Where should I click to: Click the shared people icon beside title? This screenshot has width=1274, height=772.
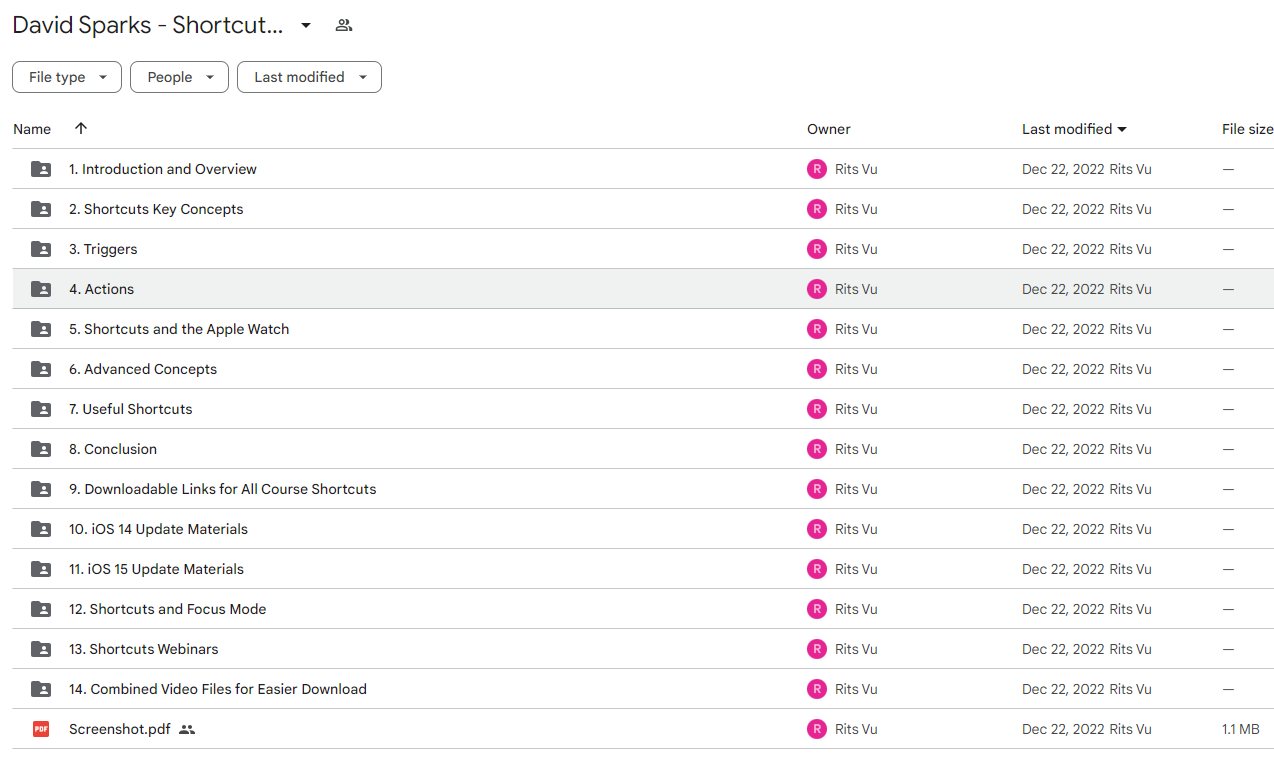(344, 25)
